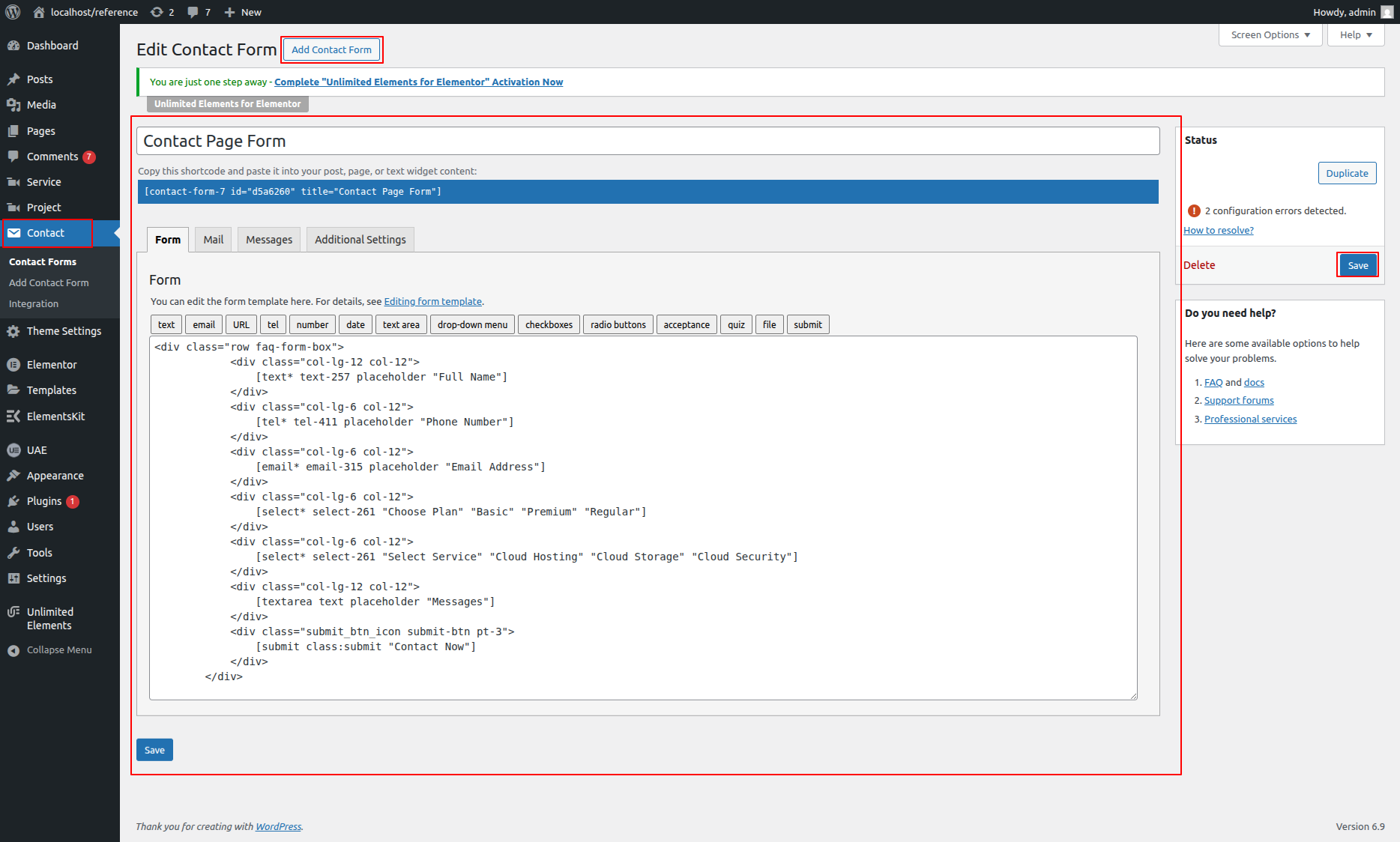Insert drop-down menu tag button

[472, 324]
